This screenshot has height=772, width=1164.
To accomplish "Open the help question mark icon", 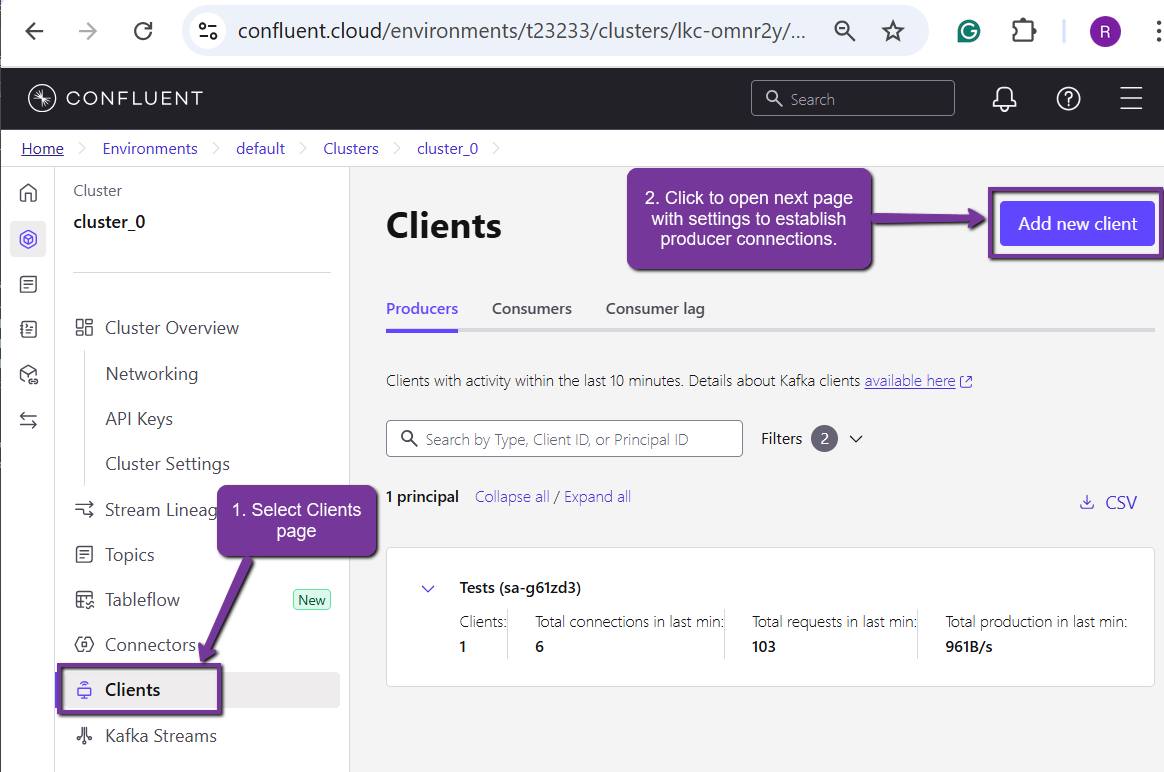I will coord(1068,99).
